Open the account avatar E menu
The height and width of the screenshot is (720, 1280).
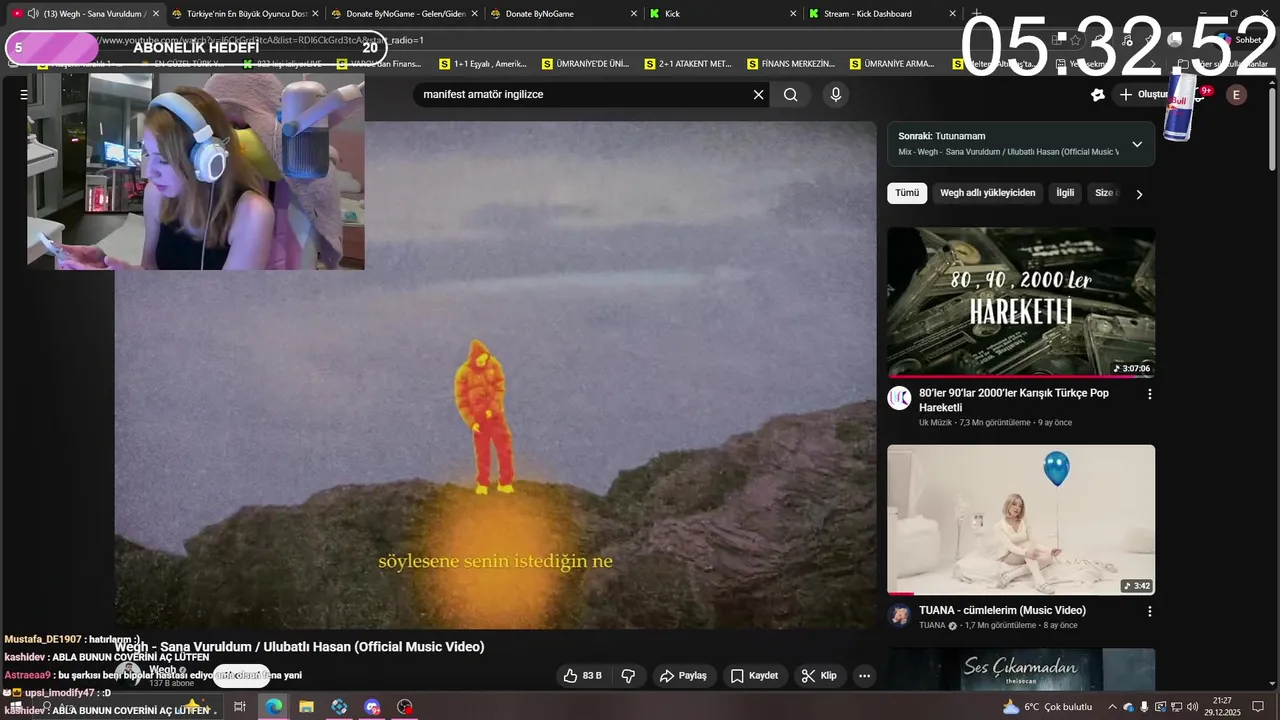click(1237, 95)
